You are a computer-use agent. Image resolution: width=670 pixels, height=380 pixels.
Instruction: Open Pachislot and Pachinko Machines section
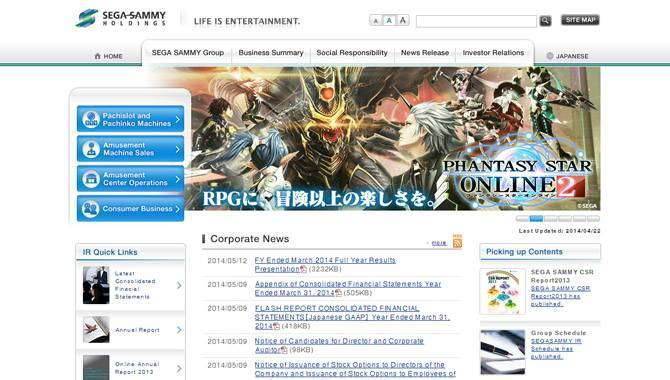(x=130, y=119)
